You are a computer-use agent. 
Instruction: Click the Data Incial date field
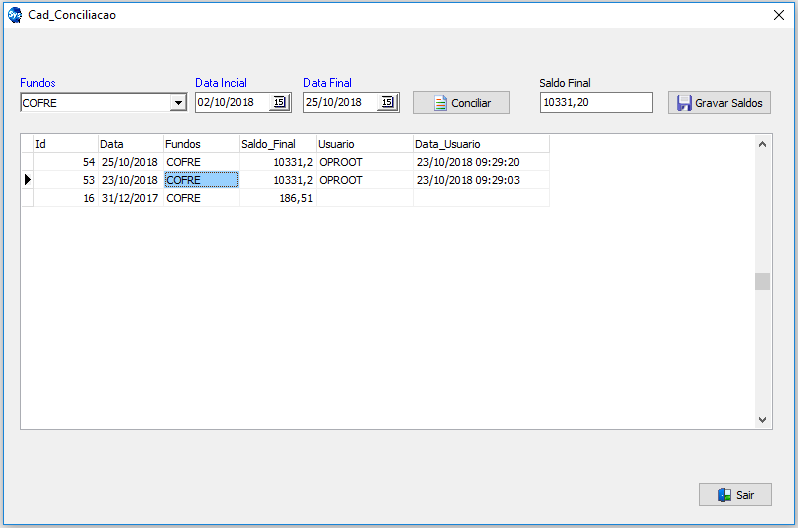click(231, 102)
